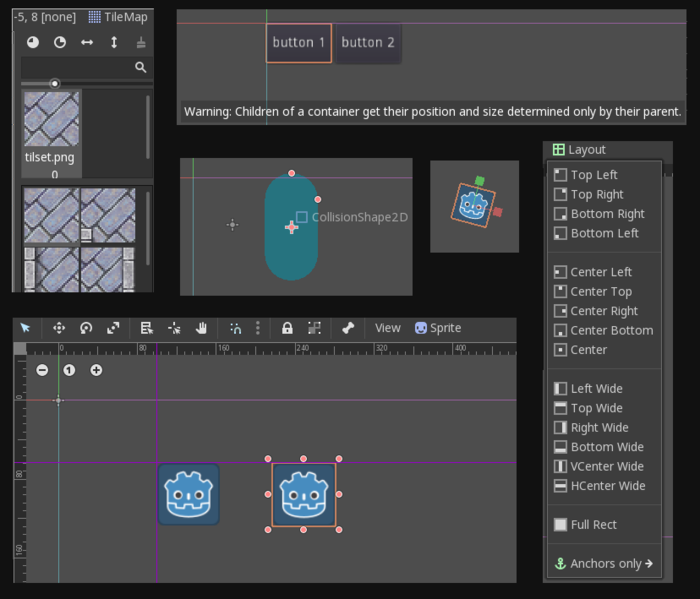Open the skeleton bone options icon
Image resolution: width=700 pixels, height=599 pixels.
tap(348, 328)
